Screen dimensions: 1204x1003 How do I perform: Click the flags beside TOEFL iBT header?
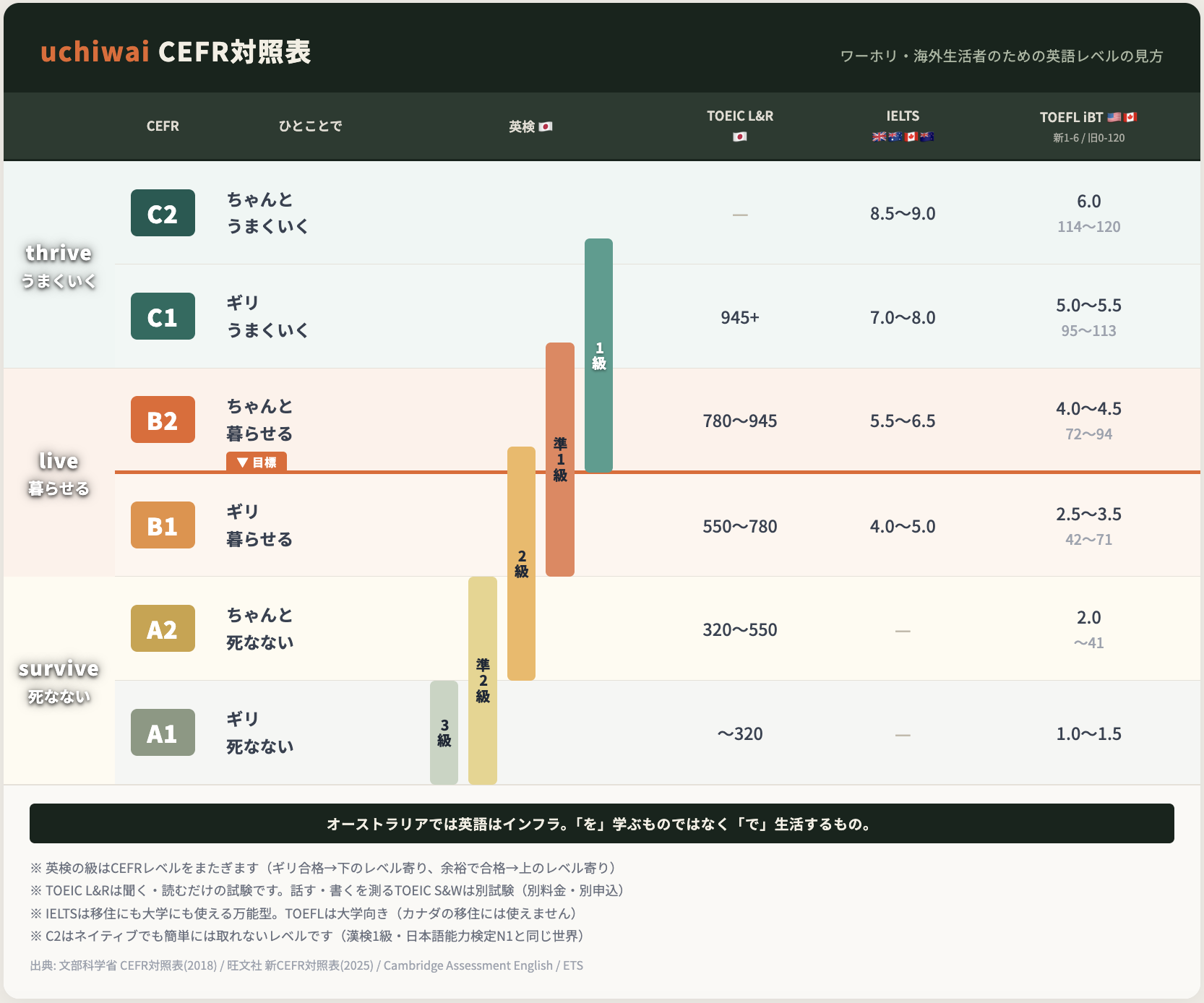coord(1122,117)
